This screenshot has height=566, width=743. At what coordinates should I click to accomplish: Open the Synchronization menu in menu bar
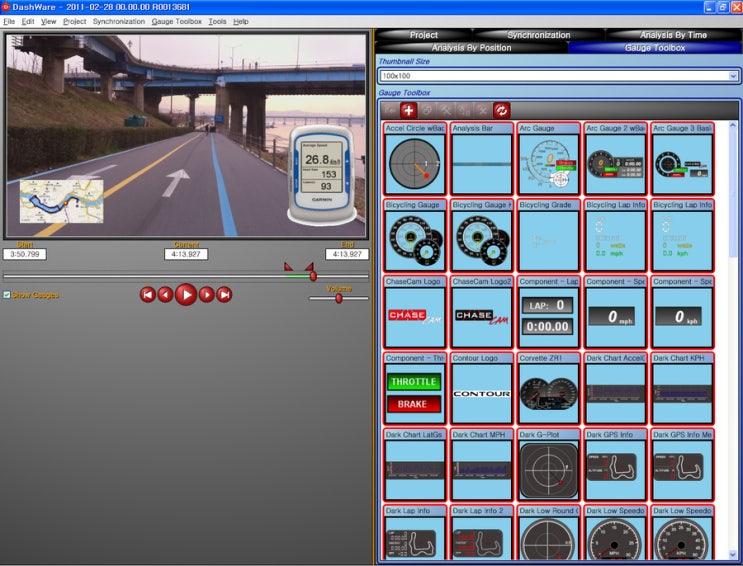(x=118, y=21)
